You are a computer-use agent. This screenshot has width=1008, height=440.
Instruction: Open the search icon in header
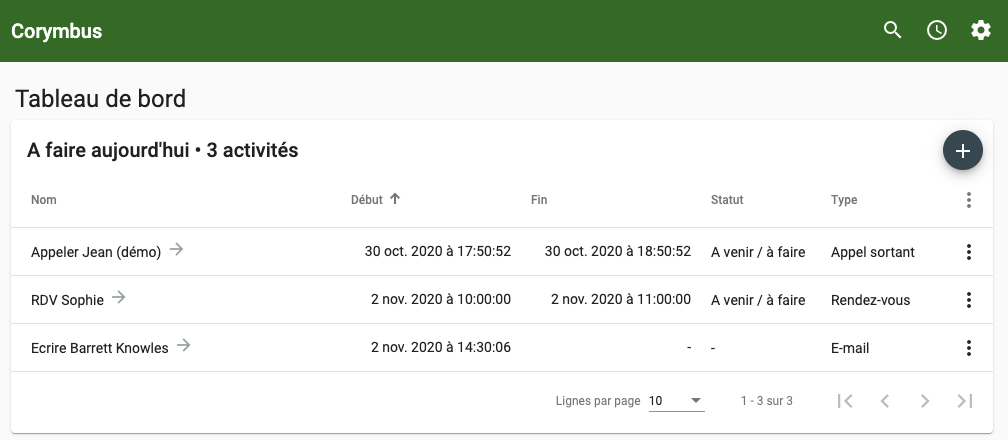click(892, 30)
